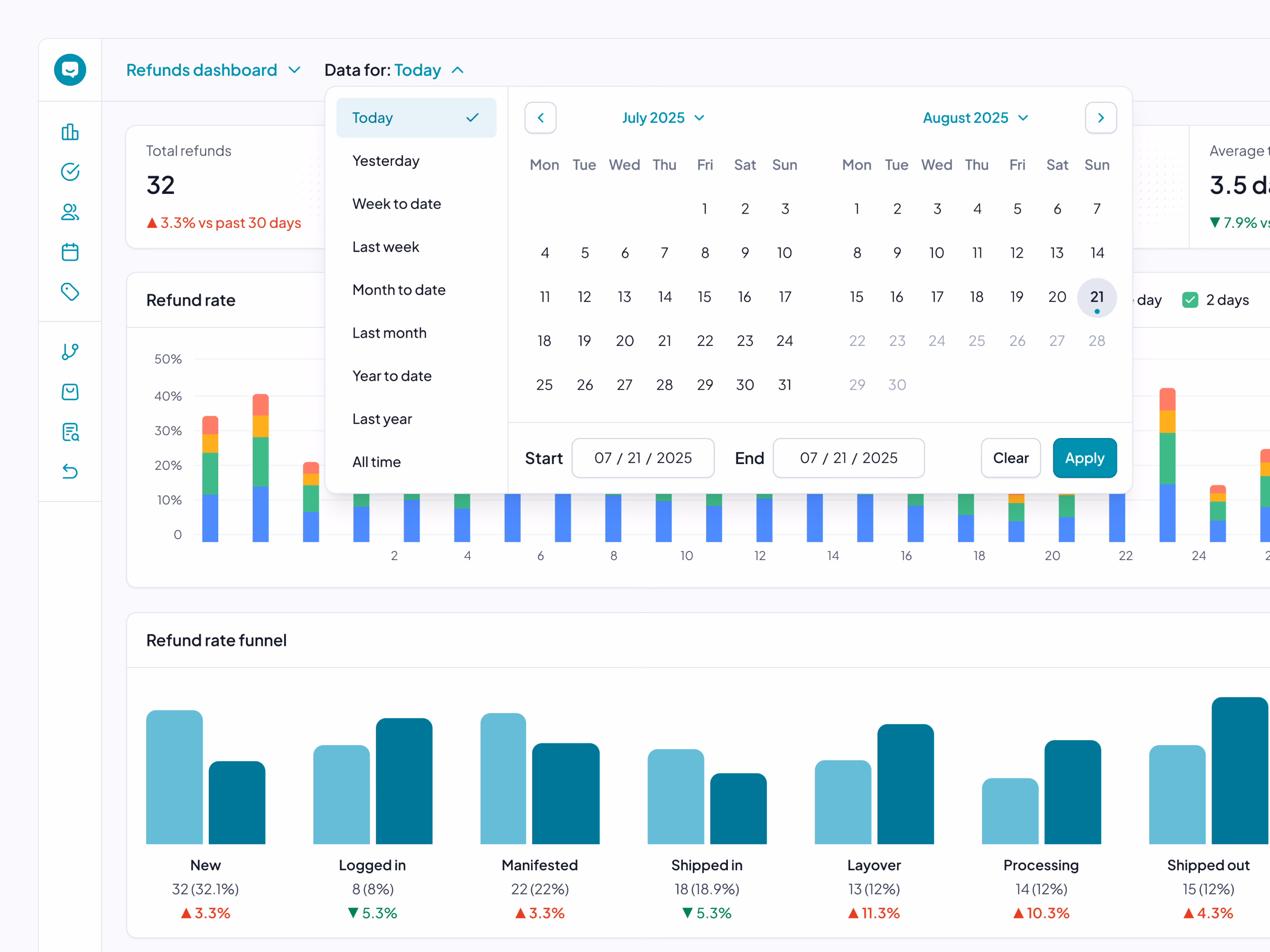Choose Last week range
Viewport: 1270px width, 952px height.
tap(416, 247)
